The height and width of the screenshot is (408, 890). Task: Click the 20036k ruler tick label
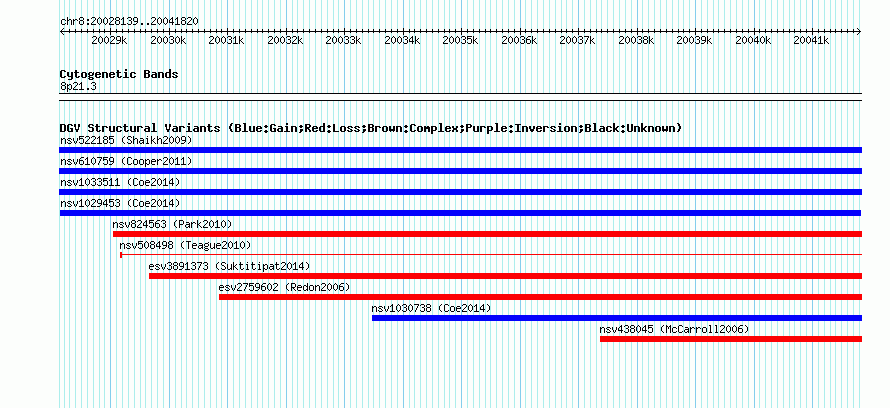coord(519,41)
